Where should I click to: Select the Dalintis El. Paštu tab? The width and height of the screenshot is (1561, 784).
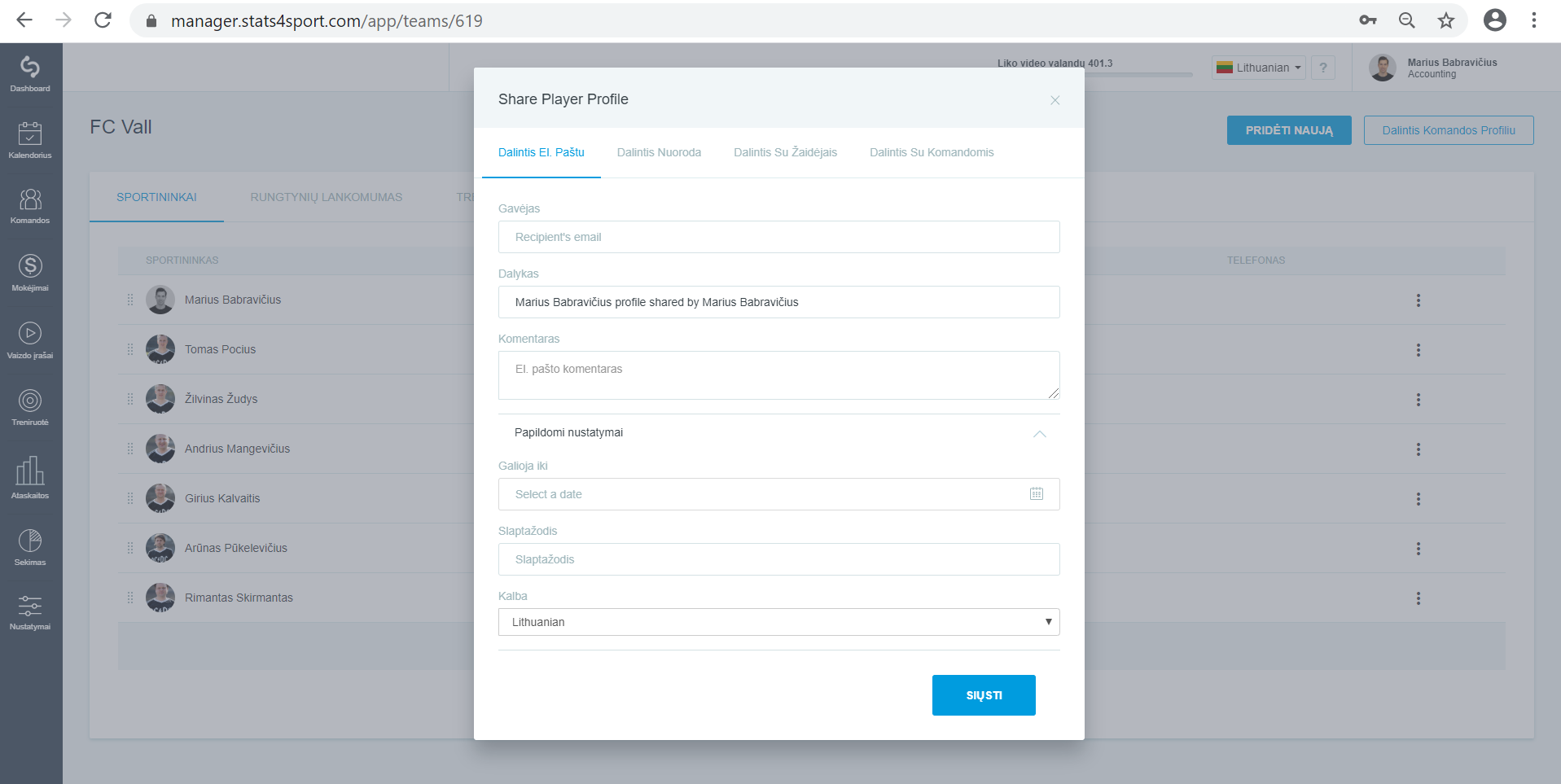click(x=542, y=152)
